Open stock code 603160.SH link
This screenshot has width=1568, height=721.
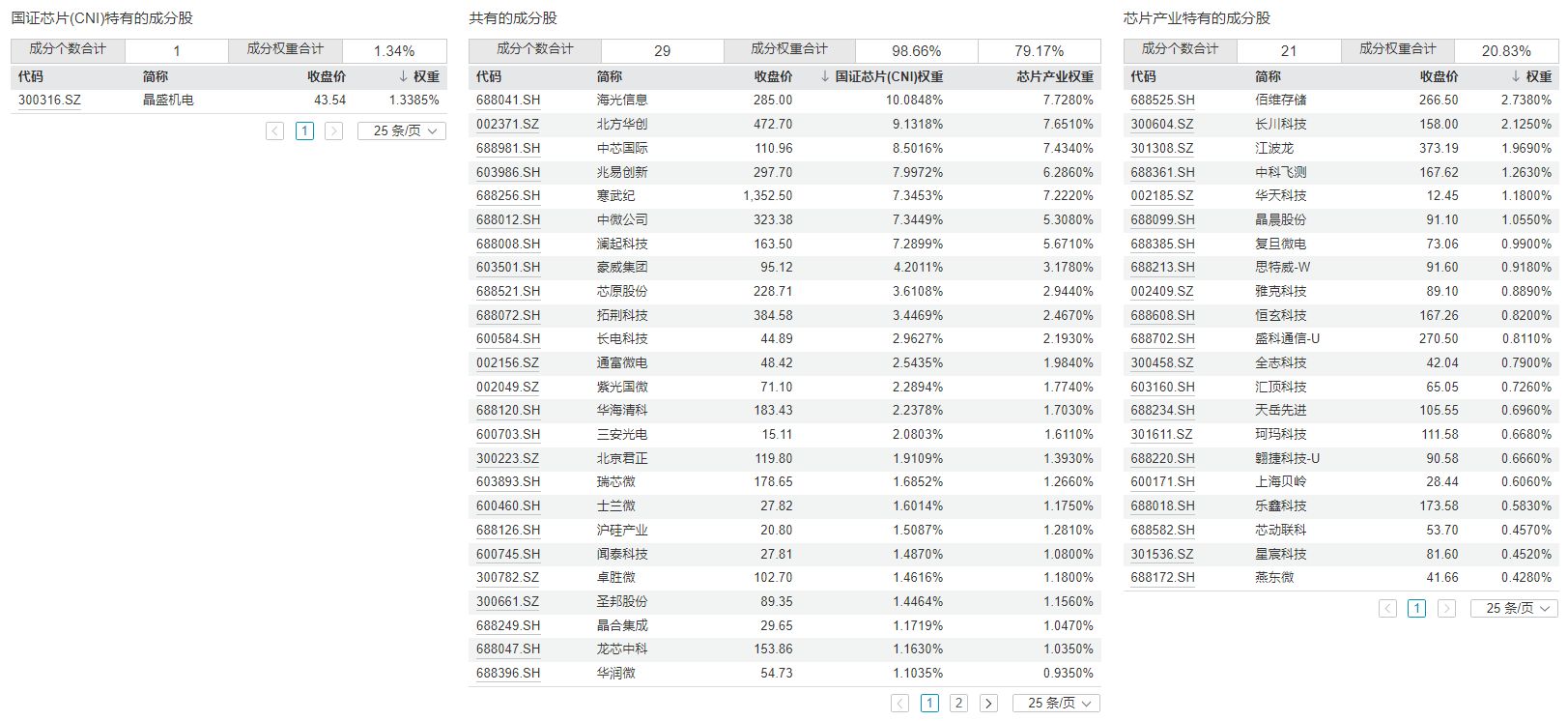[x=1163, y=387]
